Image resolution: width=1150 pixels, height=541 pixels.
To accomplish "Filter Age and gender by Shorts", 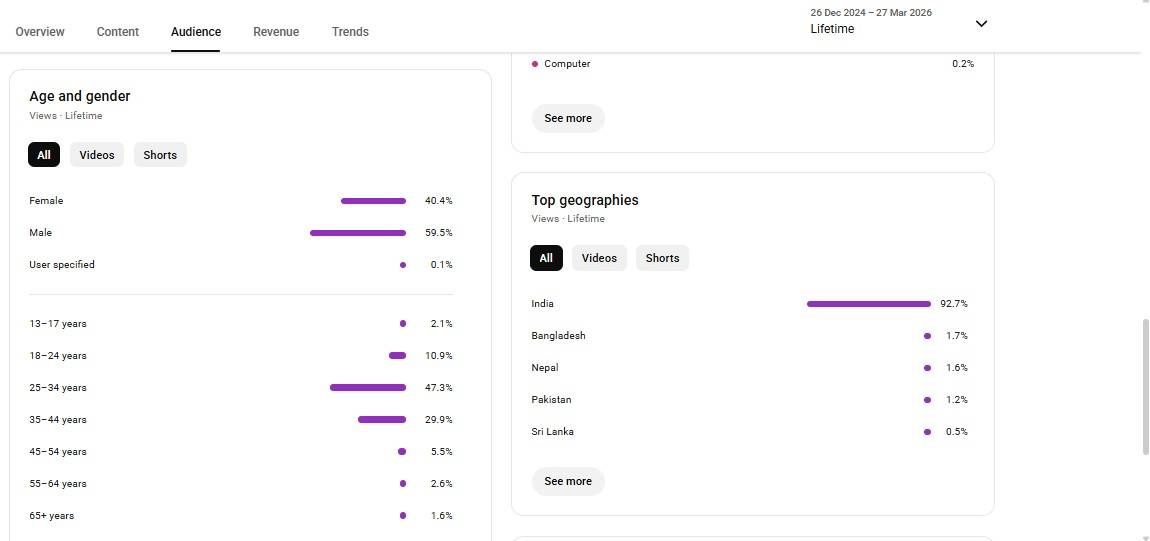I will coord(160,155).
